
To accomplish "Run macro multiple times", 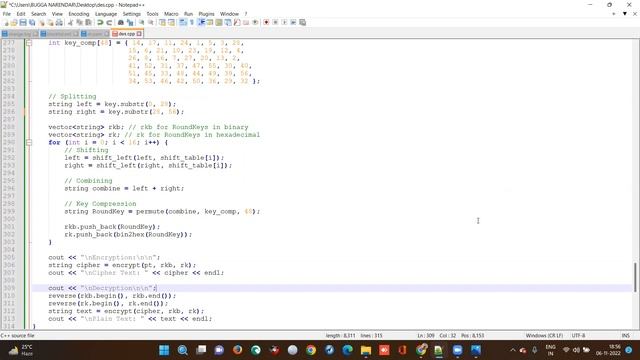I will tap(293, 22).
